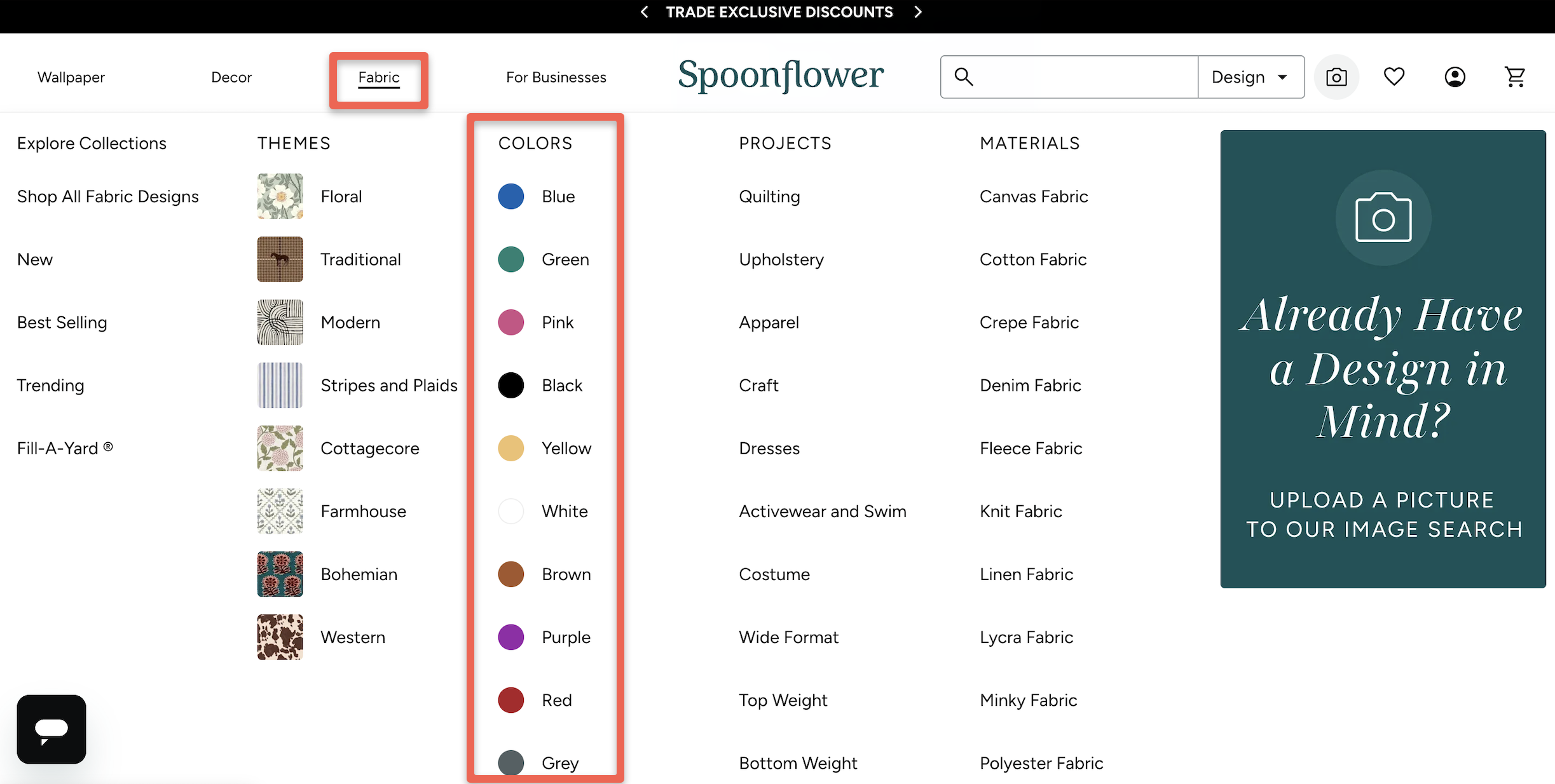Open the Decor menu

231,77
